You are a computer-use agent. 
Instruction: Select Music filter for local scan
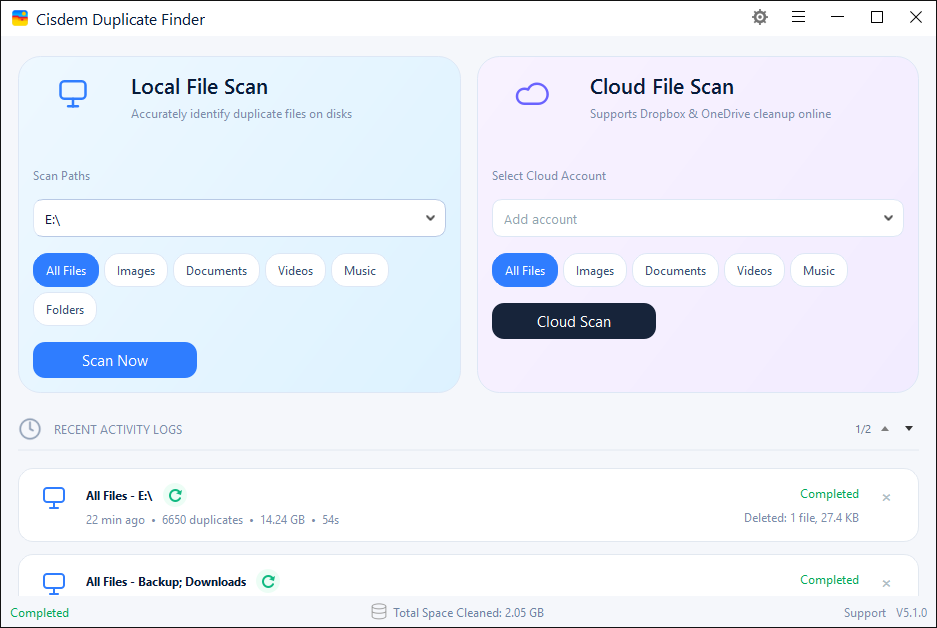360,270
